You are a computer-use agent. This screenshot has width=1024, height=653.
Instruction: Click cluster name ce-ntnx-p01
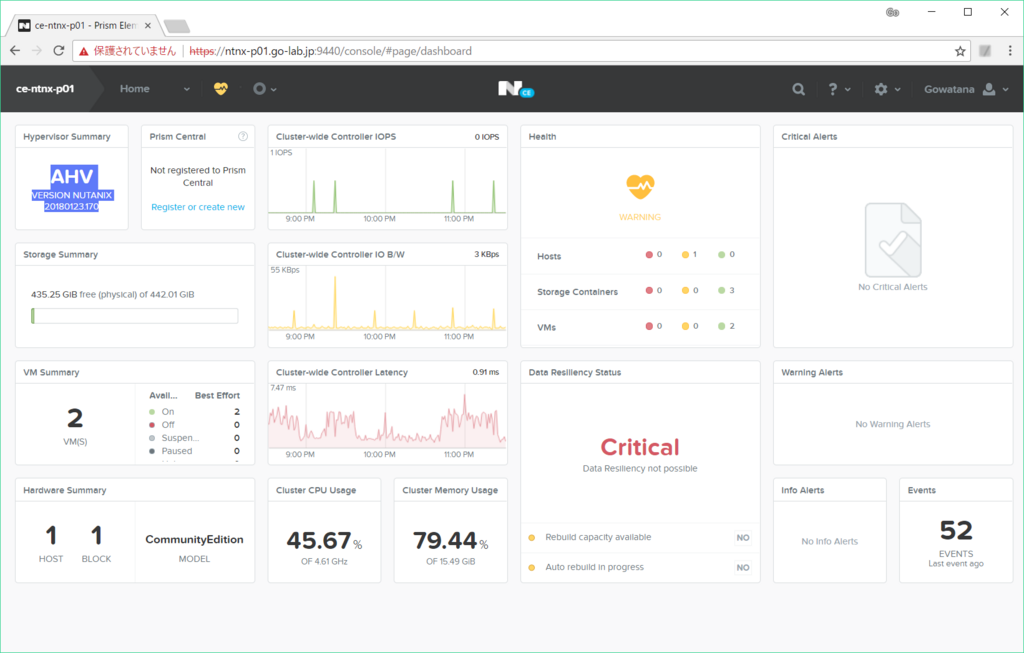pos(45,89)
